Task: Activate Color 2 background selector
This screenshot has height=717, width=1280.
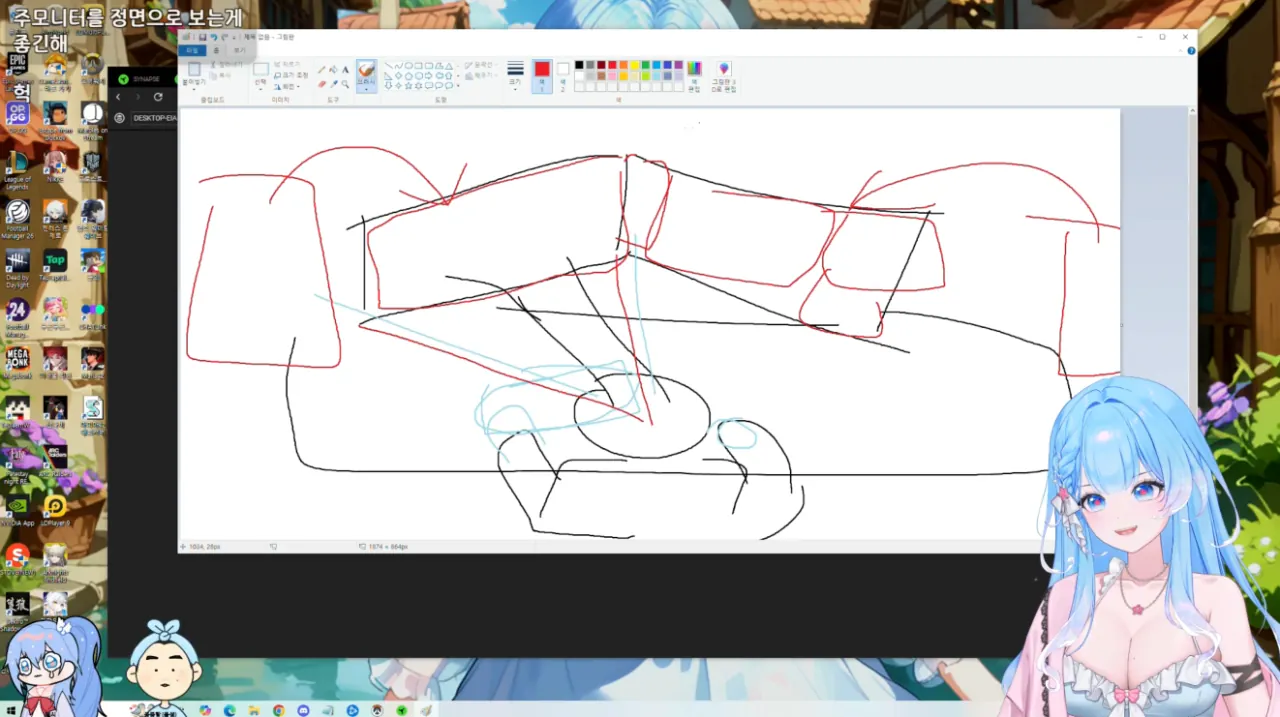Action: point(563,74)
